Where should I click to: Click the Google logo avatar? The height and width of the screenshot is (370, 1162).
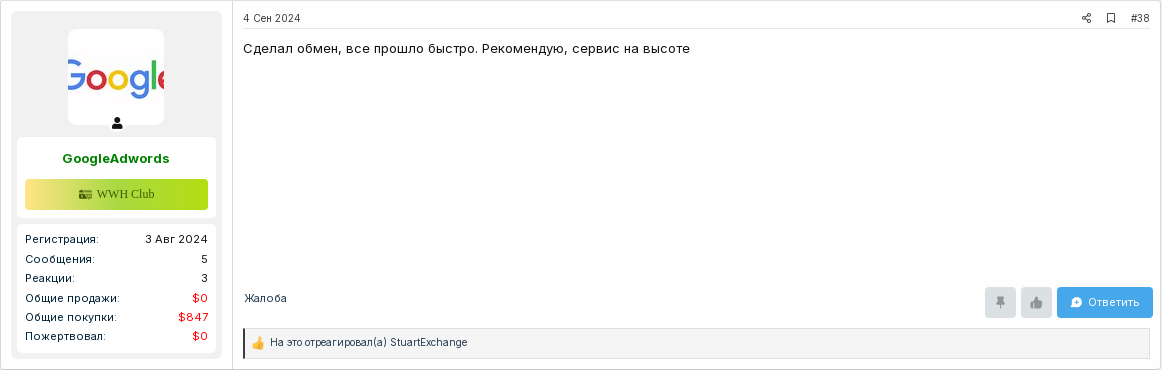[116, 77]
